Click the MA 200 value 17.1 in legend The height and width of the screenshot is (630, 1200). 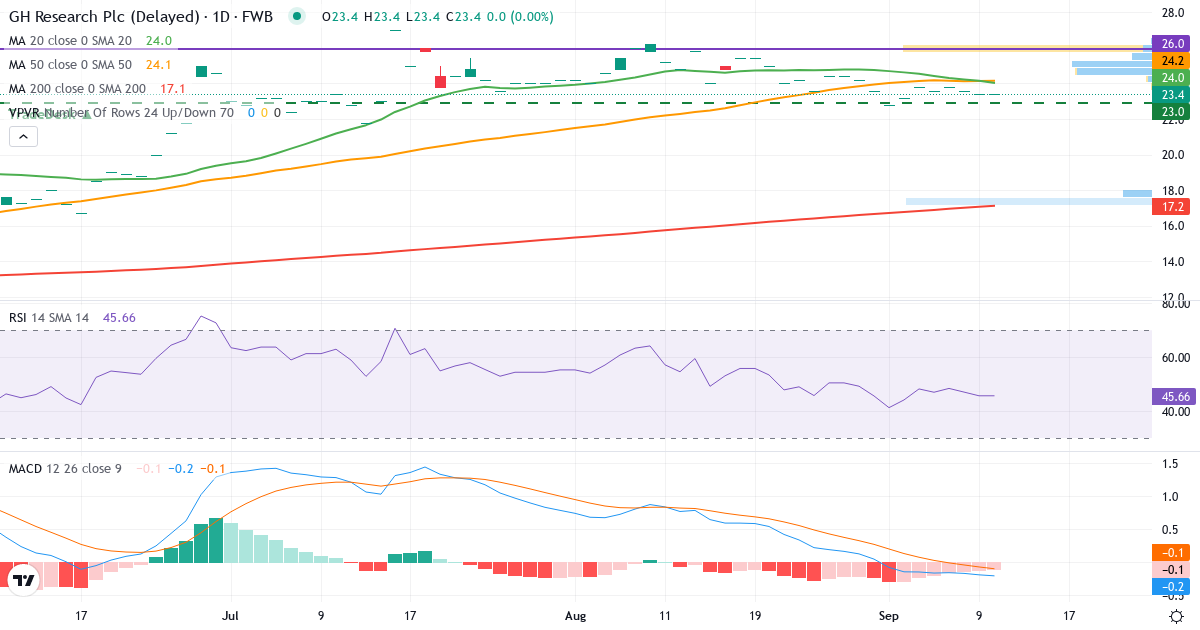point(173,89)
